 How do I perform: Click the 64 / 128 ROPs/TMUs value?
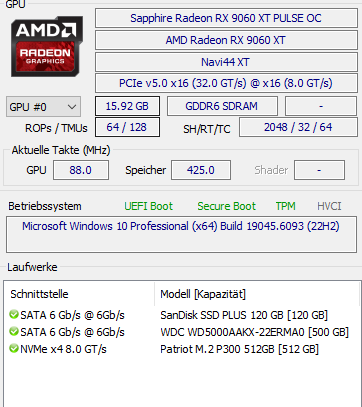127,127
